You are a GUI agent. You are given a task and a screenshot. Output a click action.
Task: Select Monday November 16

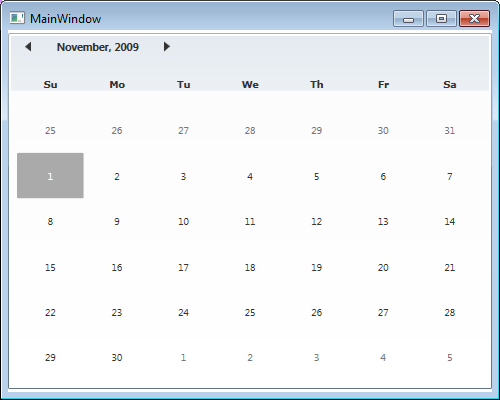[x=117, y=267]
